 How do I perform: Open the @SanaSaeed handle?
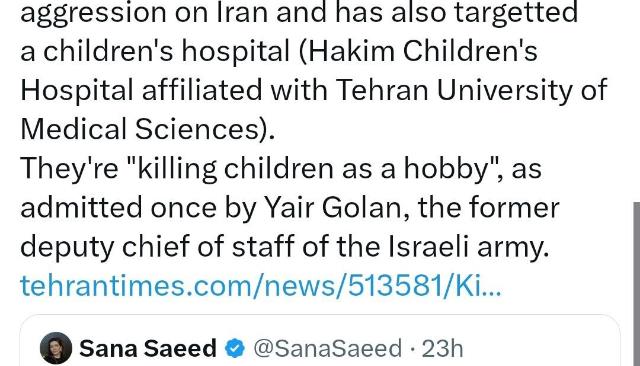tap(328, 349)
